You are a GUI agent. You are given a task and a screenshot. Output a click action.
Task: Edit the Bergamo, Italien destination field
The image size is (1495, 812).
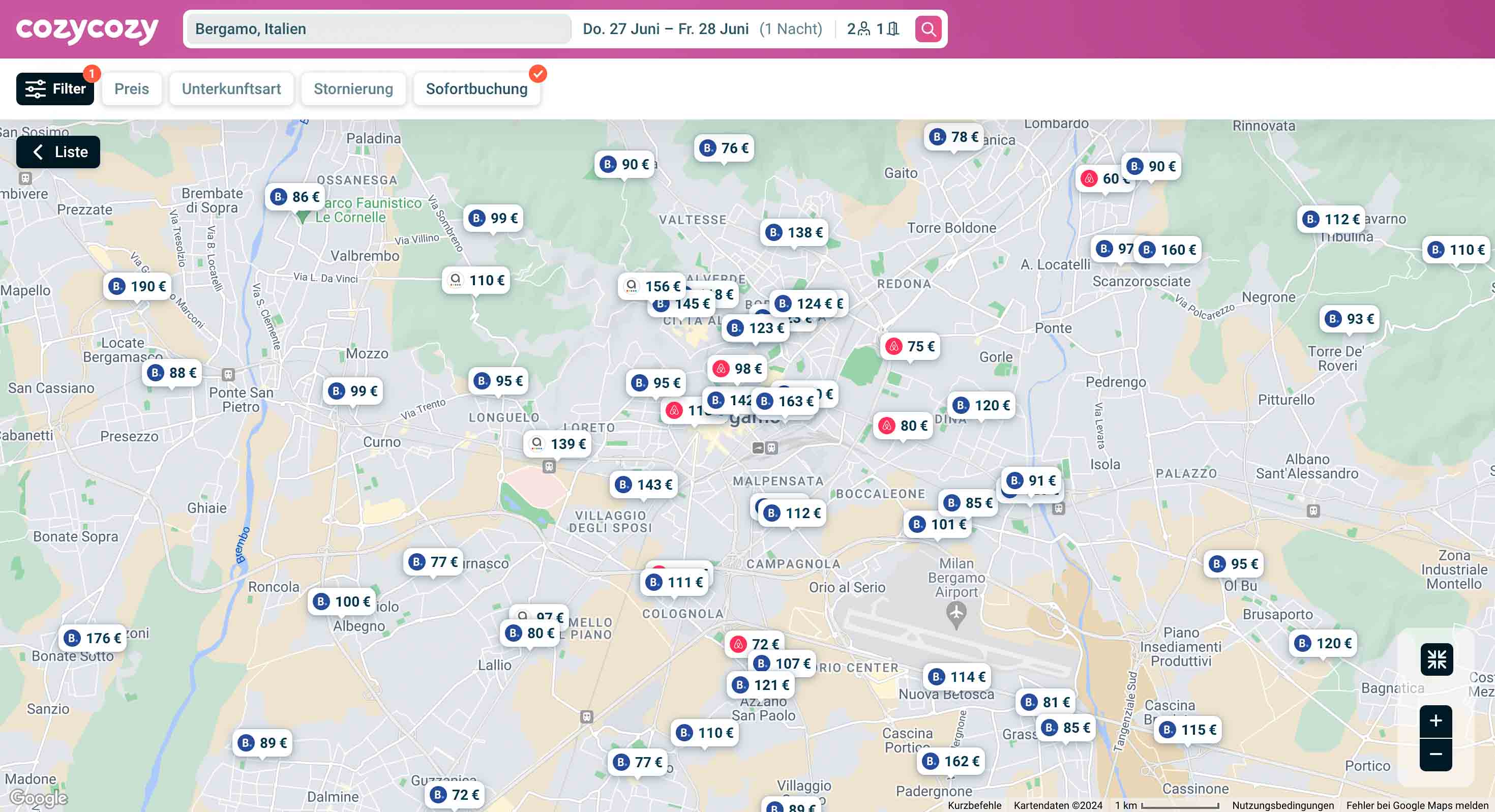pyautogui.click(x=379, y=29)
